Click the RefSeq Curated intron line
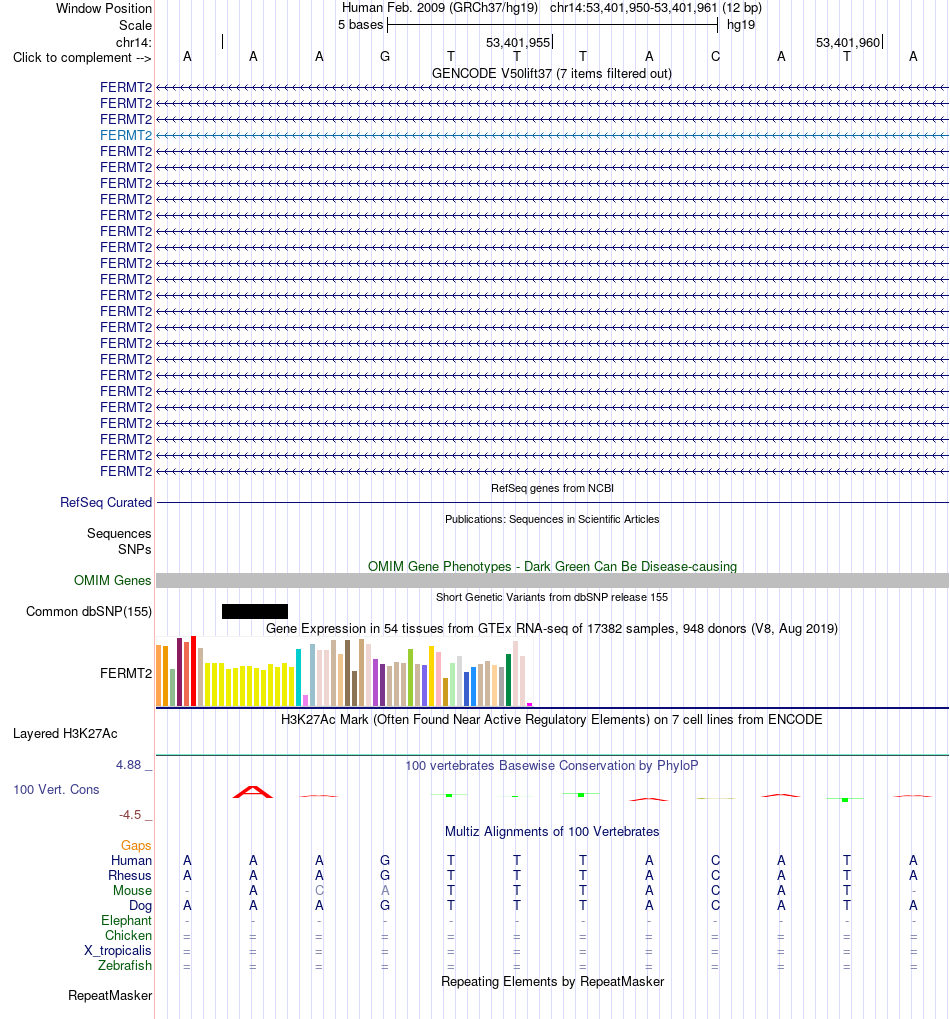This screenshot has width=950, height=1019. (552, 502)
